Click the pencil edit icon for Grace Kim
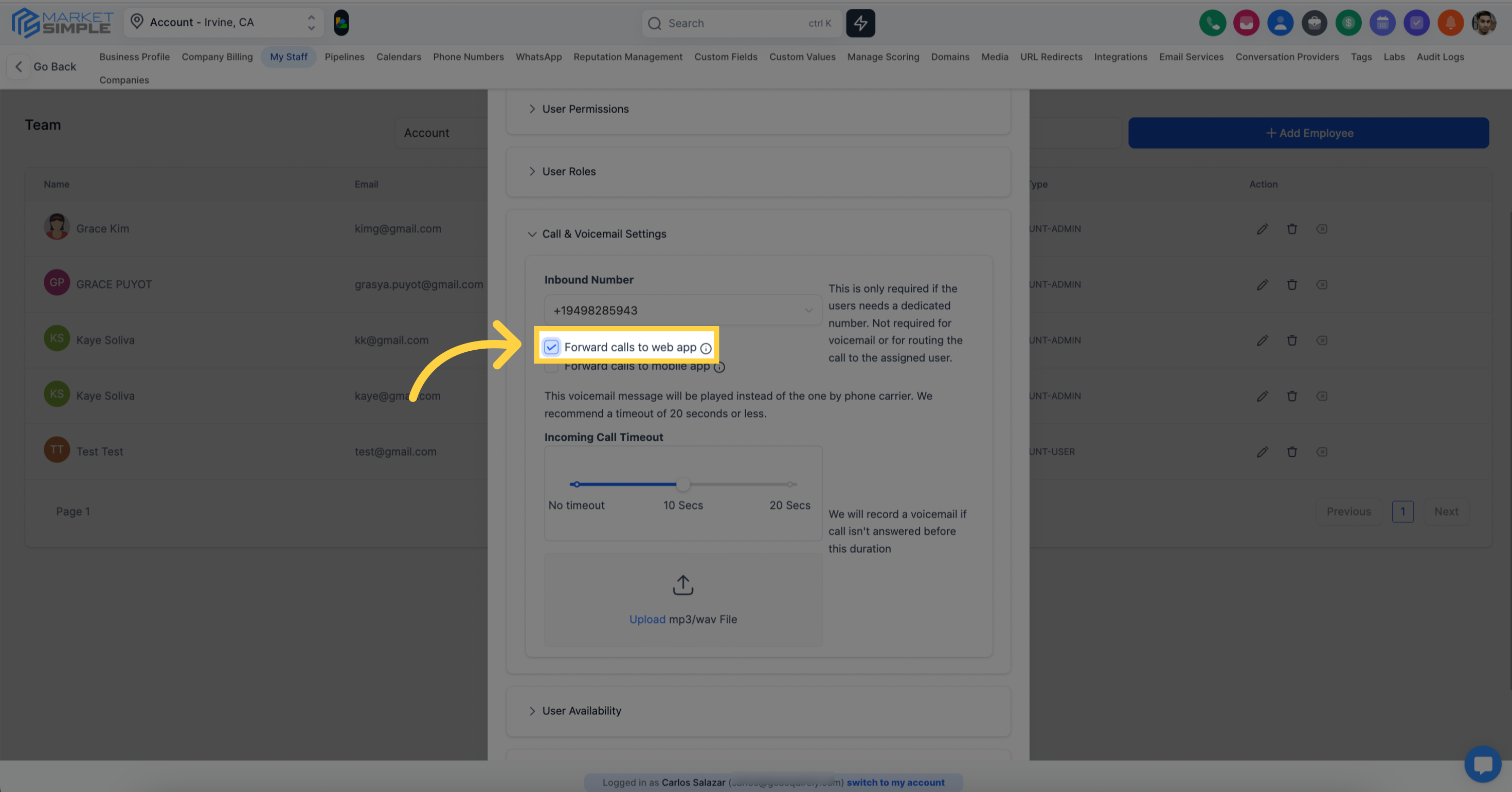Screen dimensions: 1512x792 (1262, 229)
